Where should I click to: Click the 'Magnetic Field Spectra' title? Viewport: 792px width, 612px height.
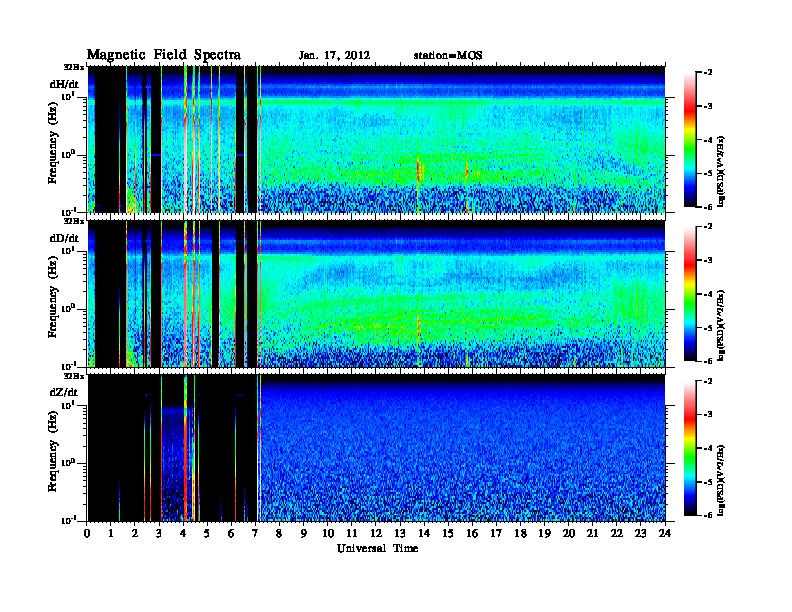(164, 55)
